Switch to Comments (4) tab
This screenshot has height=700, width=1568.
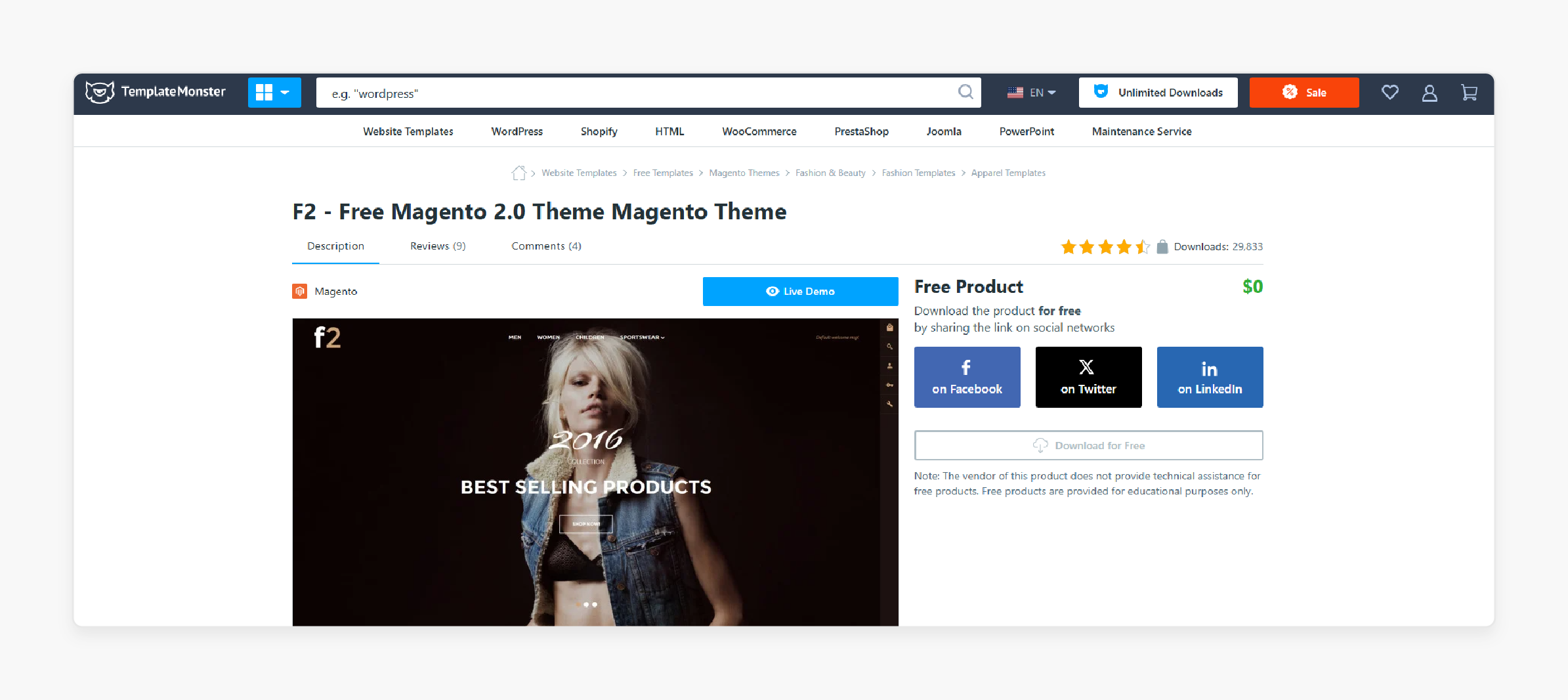(x=547, y=246)
